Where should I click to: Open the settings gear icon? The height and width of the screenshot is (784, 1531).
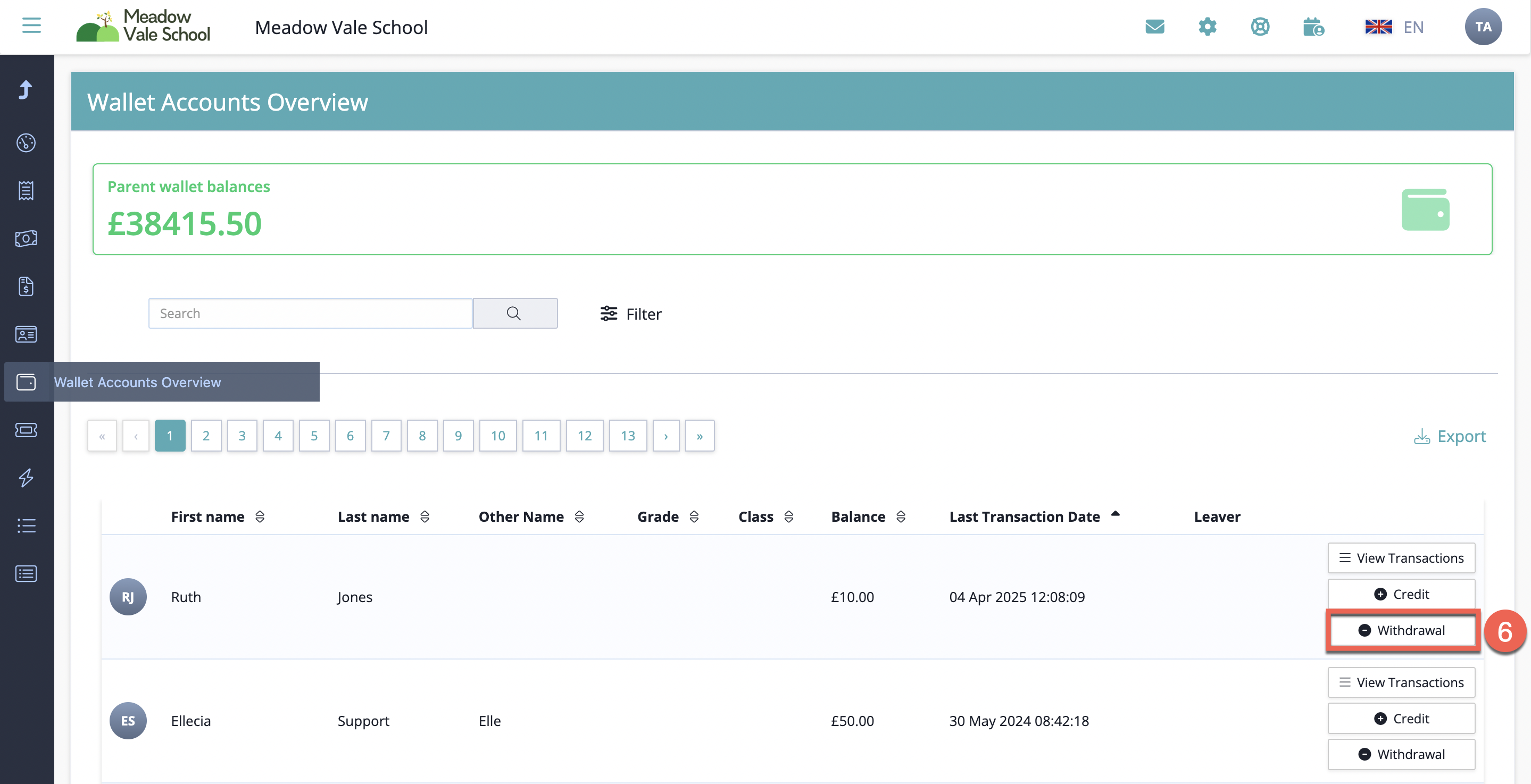click(x=1207, y=27)
